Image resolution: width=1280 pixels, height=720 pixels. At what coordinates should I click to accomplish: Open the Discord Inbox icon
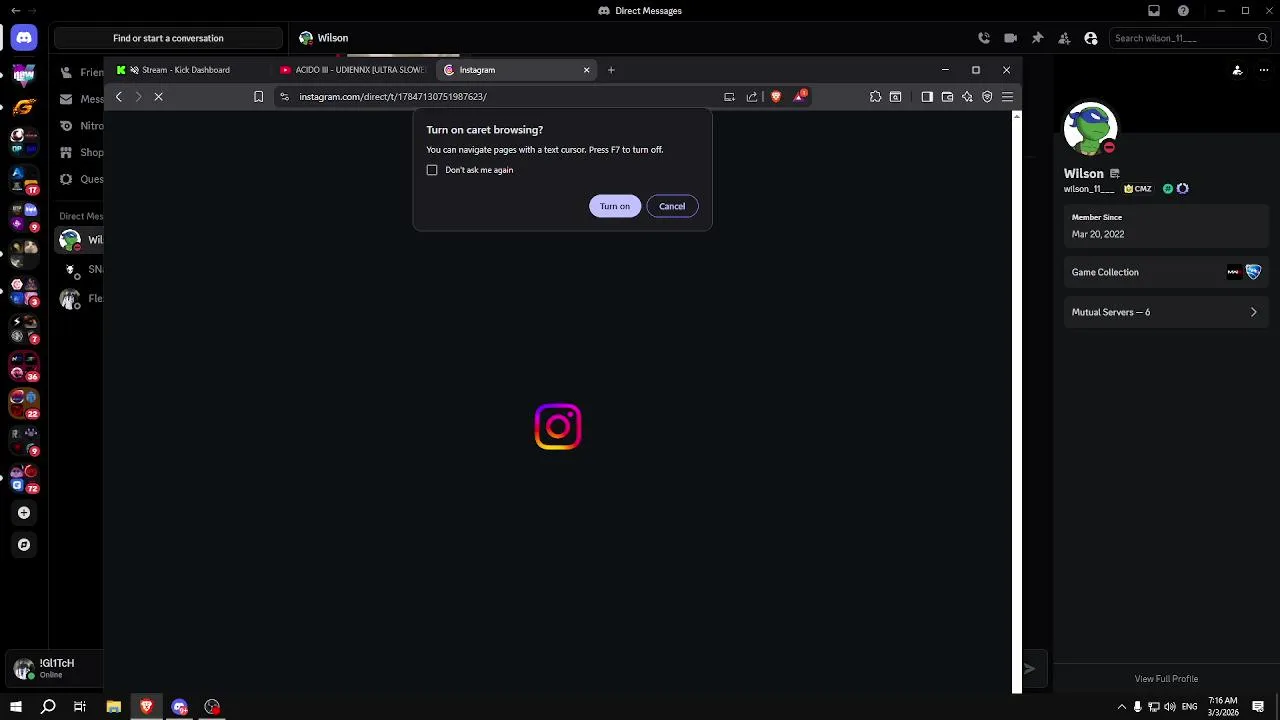point(1154,11)
